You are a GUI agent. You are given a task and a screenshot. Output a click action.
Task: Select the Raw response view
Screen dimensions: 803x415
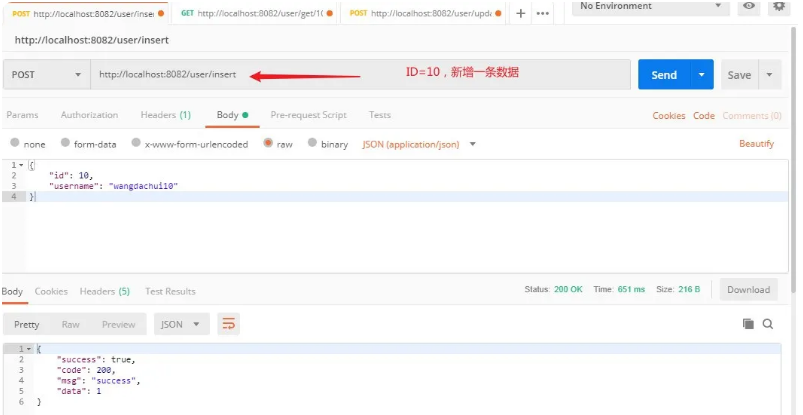(x=71, y=324)
